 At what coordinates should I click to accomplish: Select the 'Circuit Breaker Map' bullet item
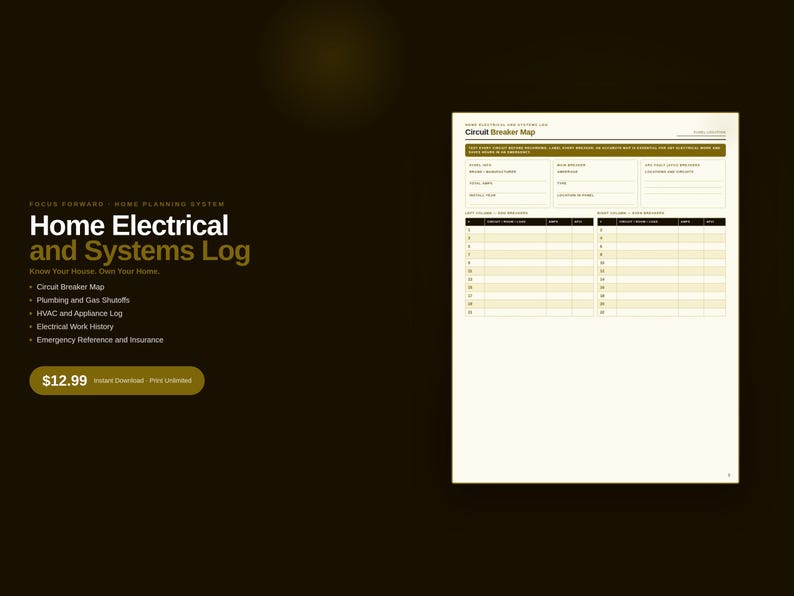[70, 287]
